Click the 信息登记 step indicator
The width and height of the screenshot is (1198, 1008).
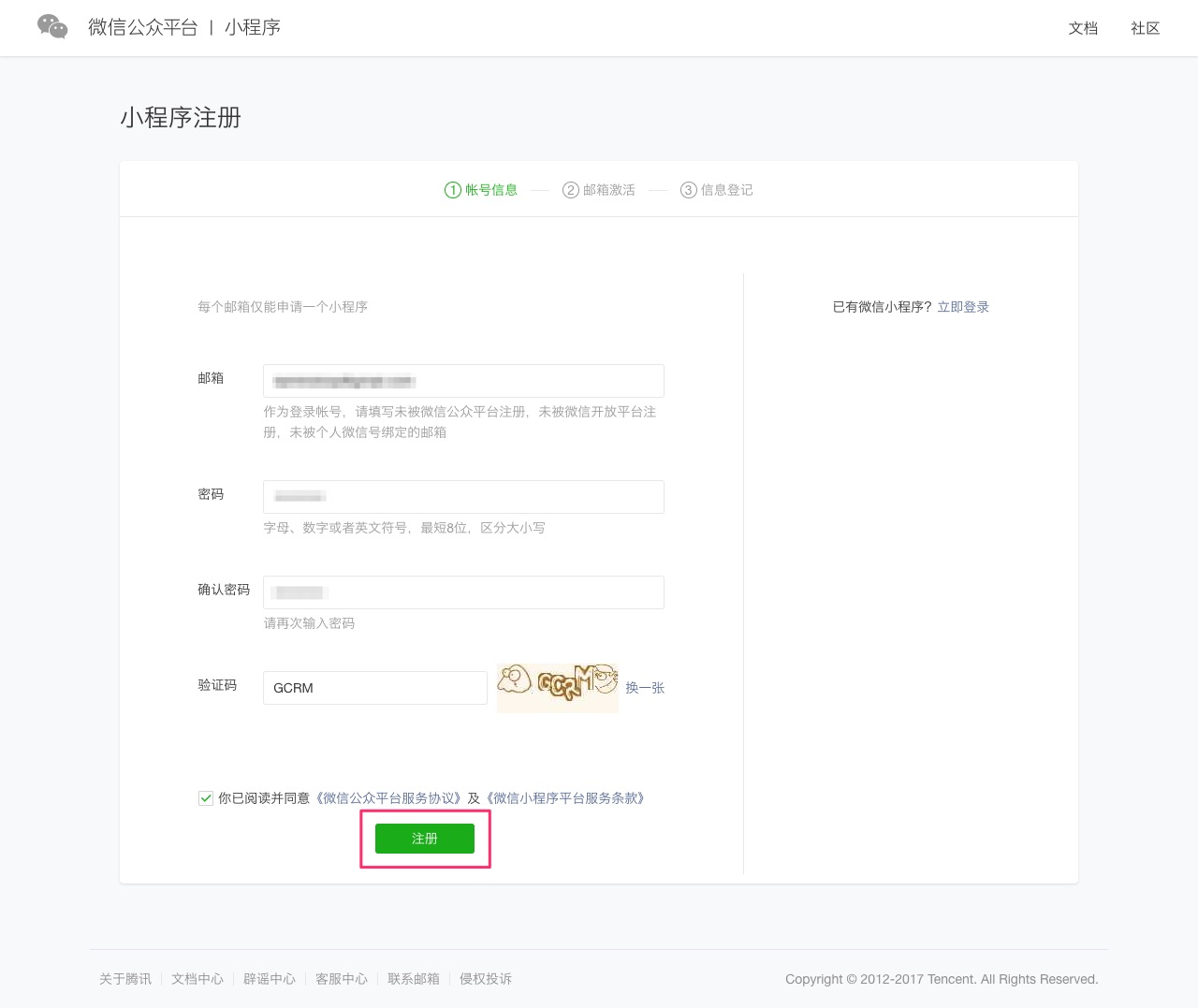[x=717, y=189]
